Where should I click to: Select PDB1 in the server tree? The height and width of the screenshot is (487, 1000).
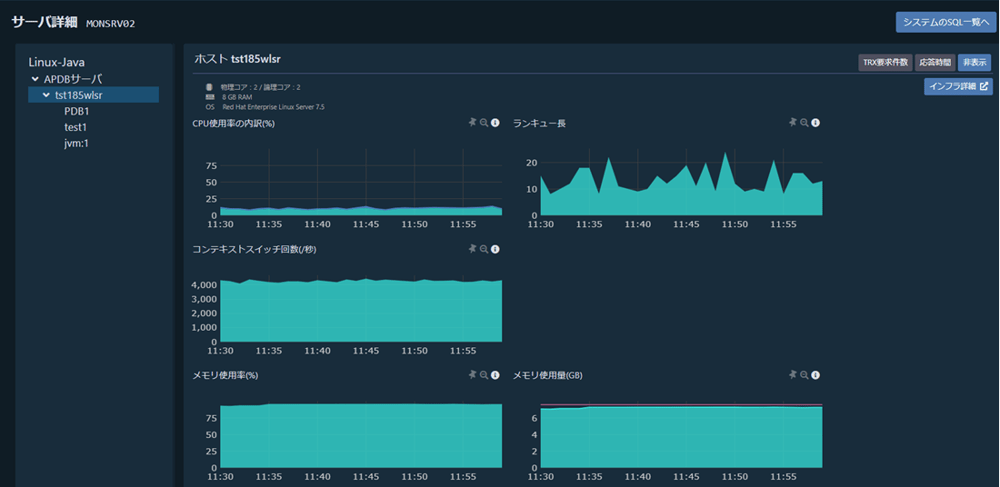click(77, 111)
